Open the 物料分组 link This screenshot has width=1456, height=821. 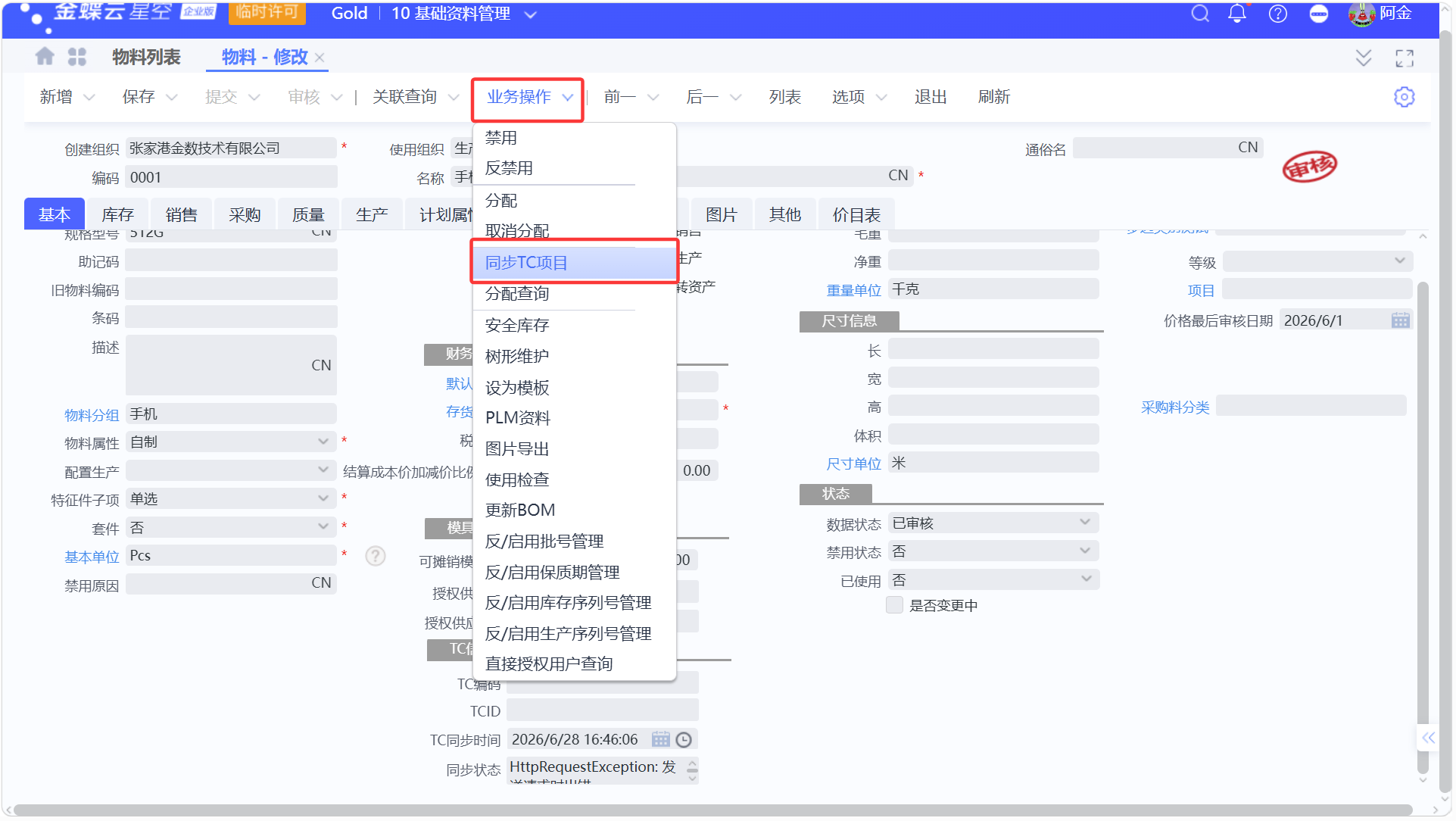pyautogui.click(x=92, y=415)
